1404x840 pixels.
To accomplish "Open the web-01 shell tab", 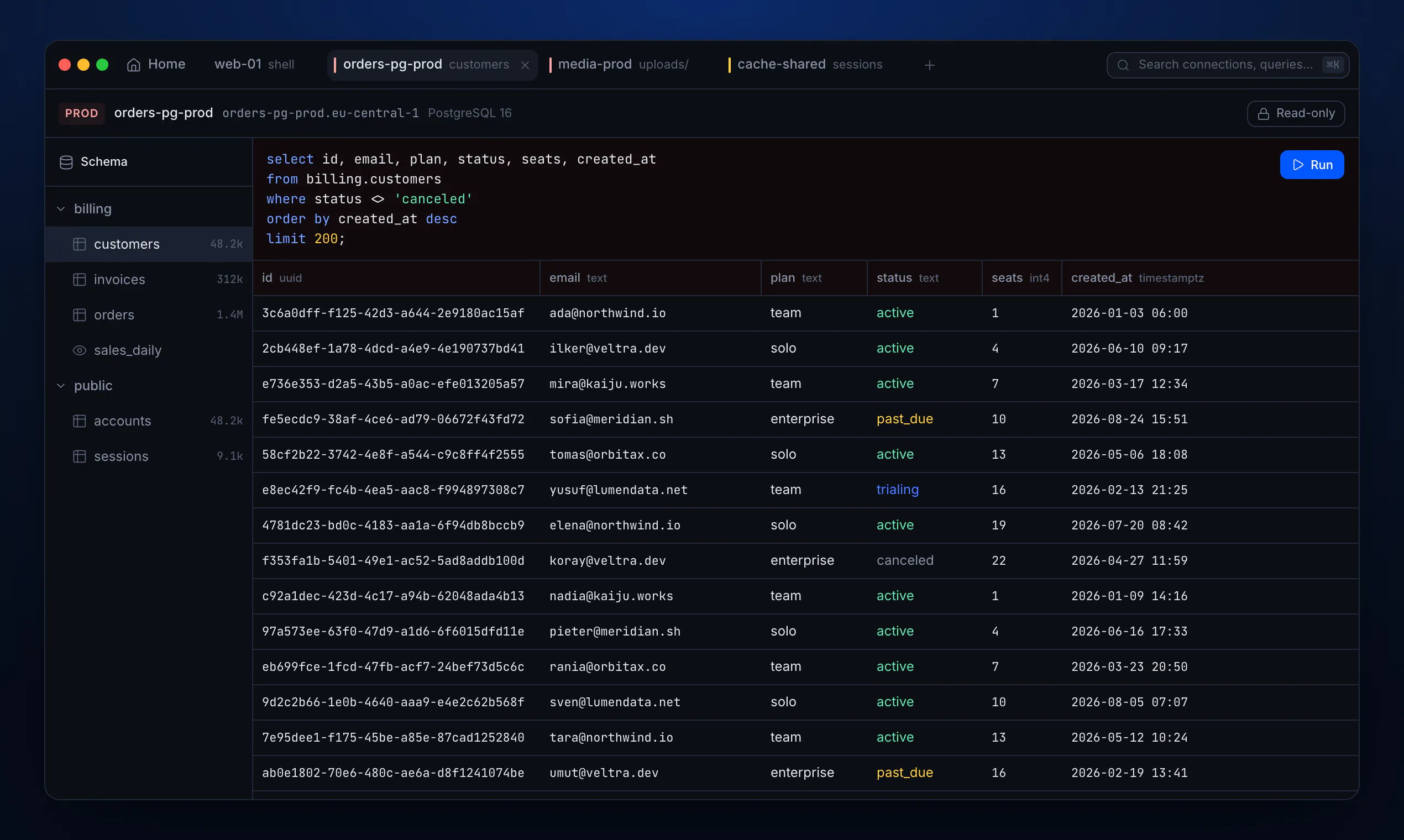I will coord(254,65).
